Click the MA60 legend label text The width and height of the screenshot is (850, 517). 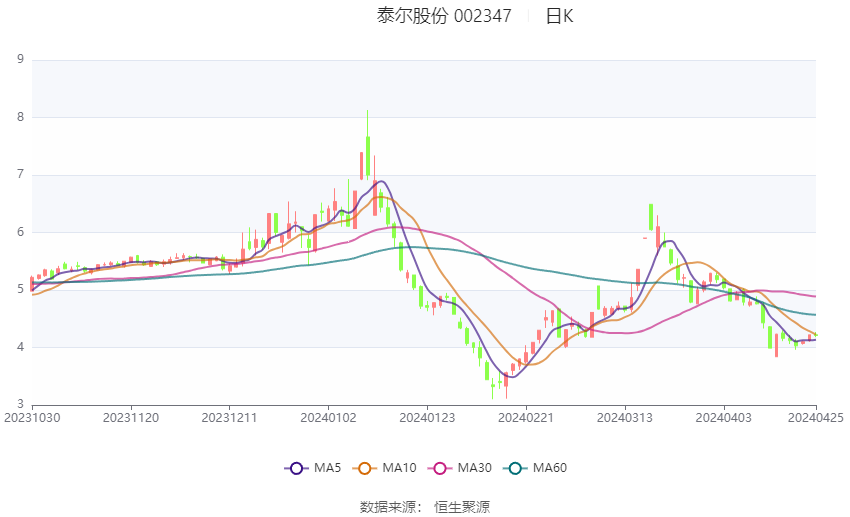[x=550, y=468]
